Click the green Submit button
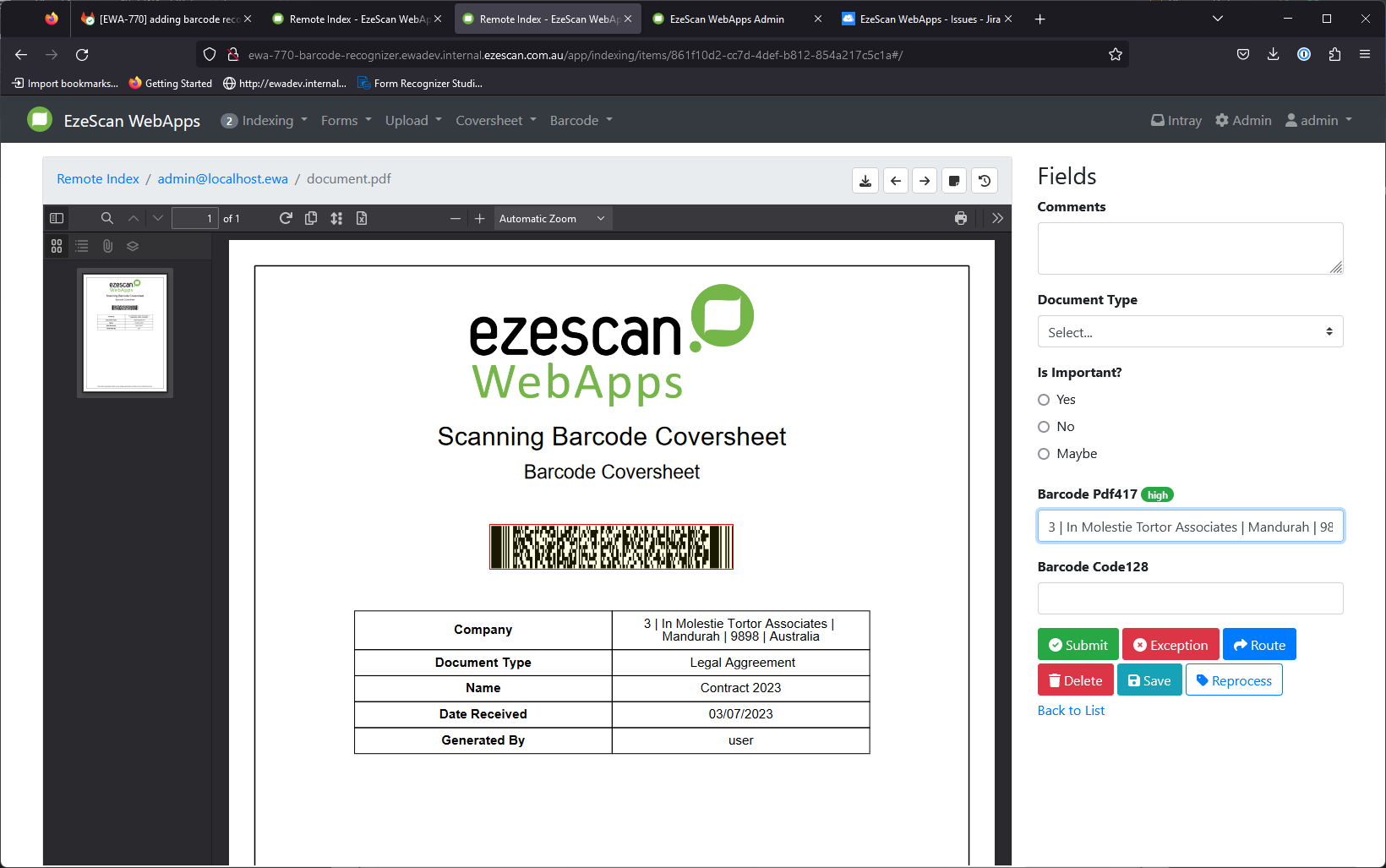The width and height of the screenshot is (1386, 868). click(1078, 645)
